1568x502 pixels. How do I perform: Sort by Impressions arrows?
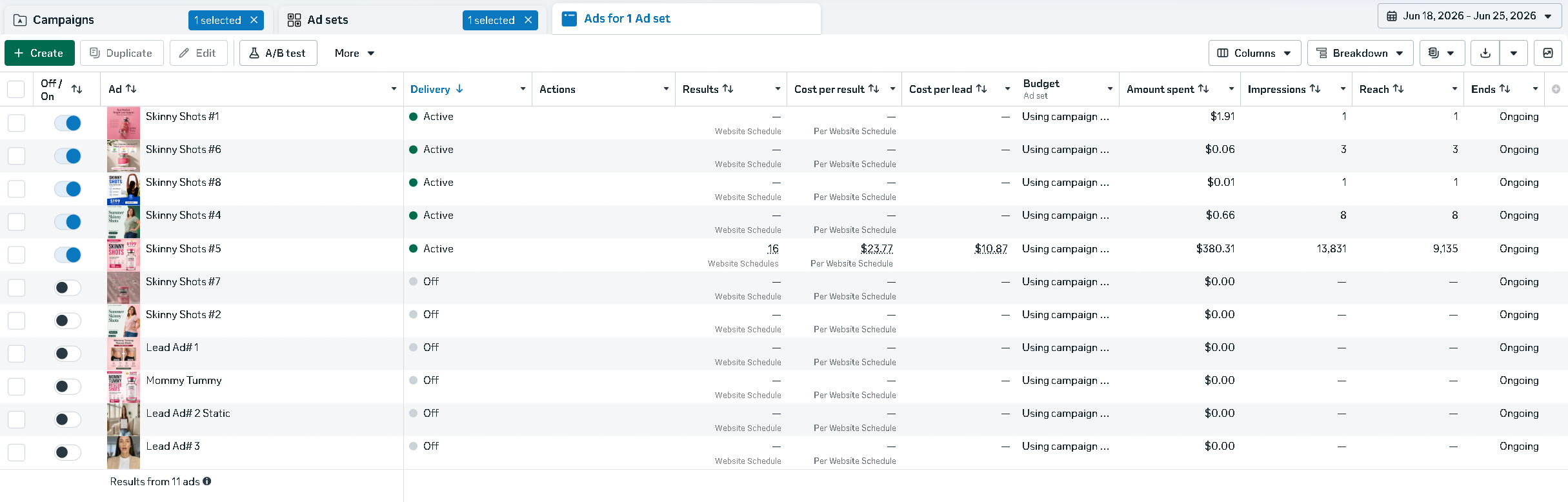point(1315,89)
